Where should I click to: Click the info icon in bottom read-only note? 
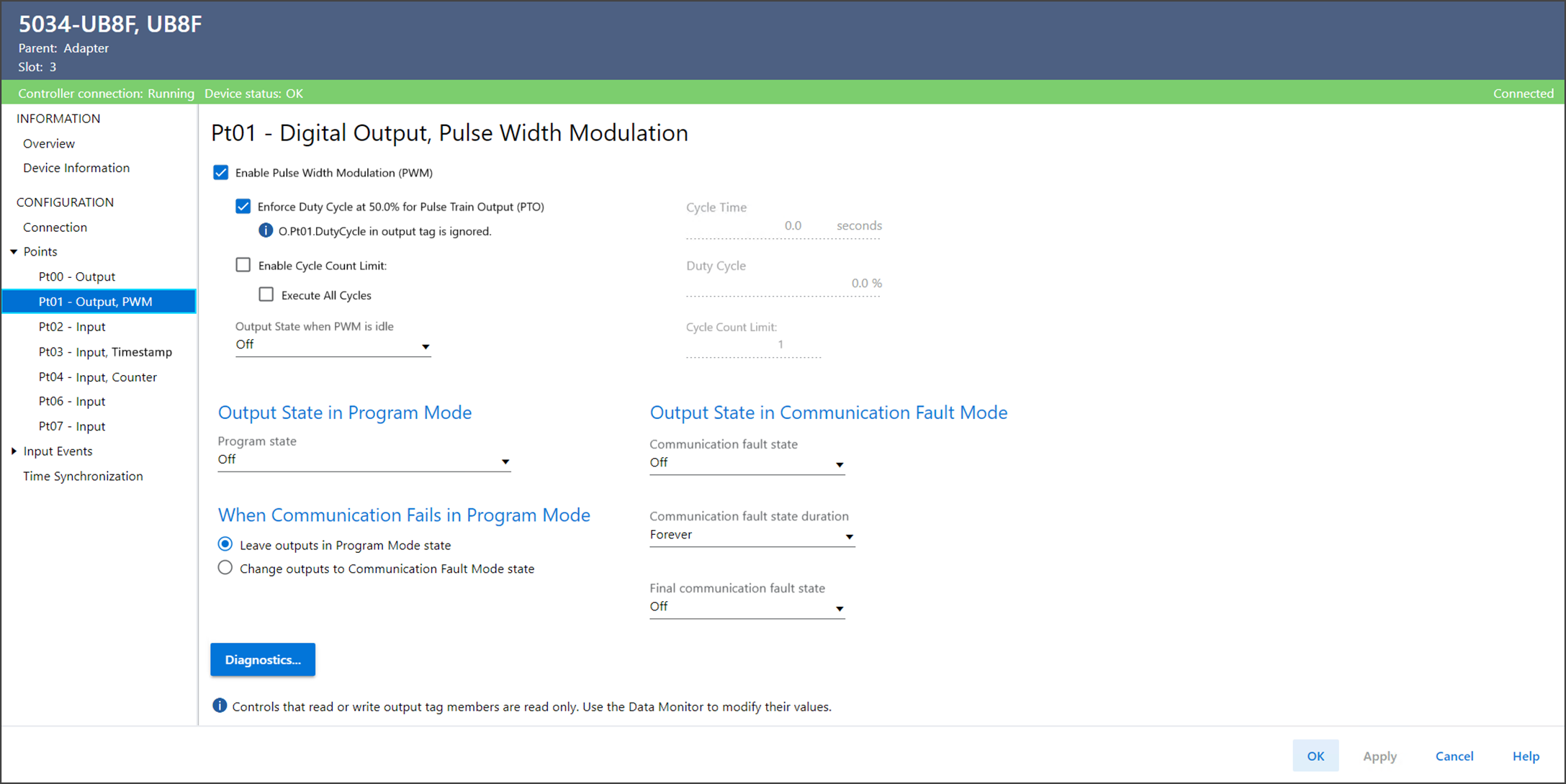(x=220, y=706)
